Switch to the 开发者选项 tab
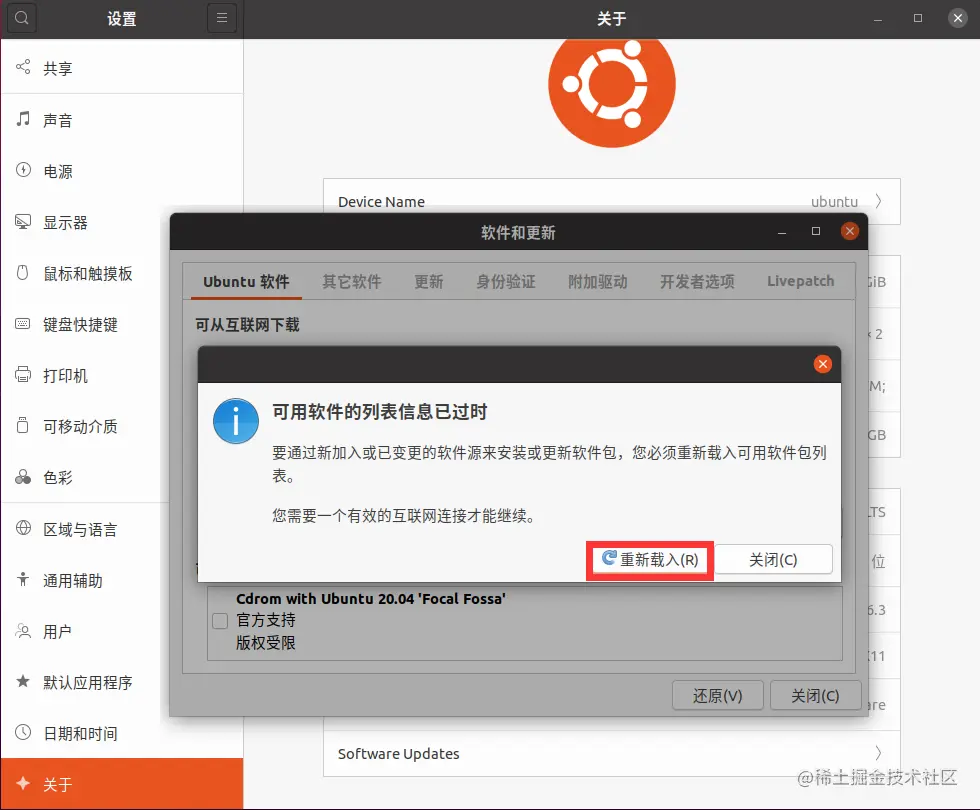This screenshot has width=980, height=810. click(698, 282)
